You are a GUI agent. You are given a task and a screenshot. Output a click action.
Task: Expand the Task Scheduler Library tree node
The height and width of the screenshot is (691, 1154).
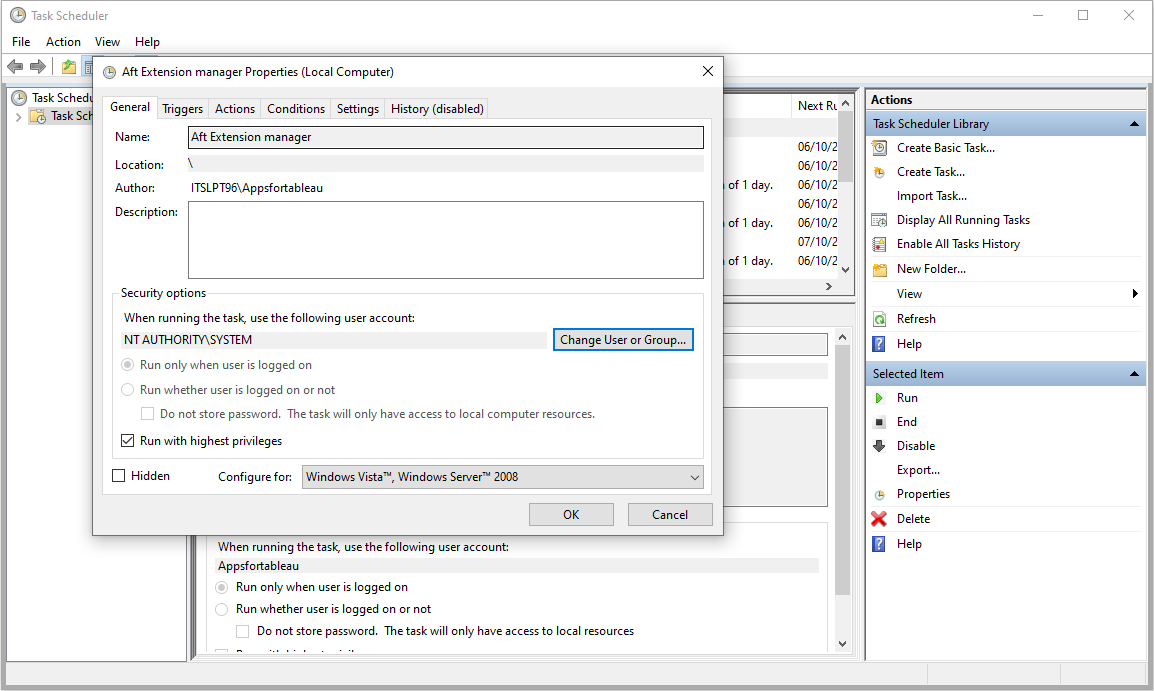coord(18,117)
